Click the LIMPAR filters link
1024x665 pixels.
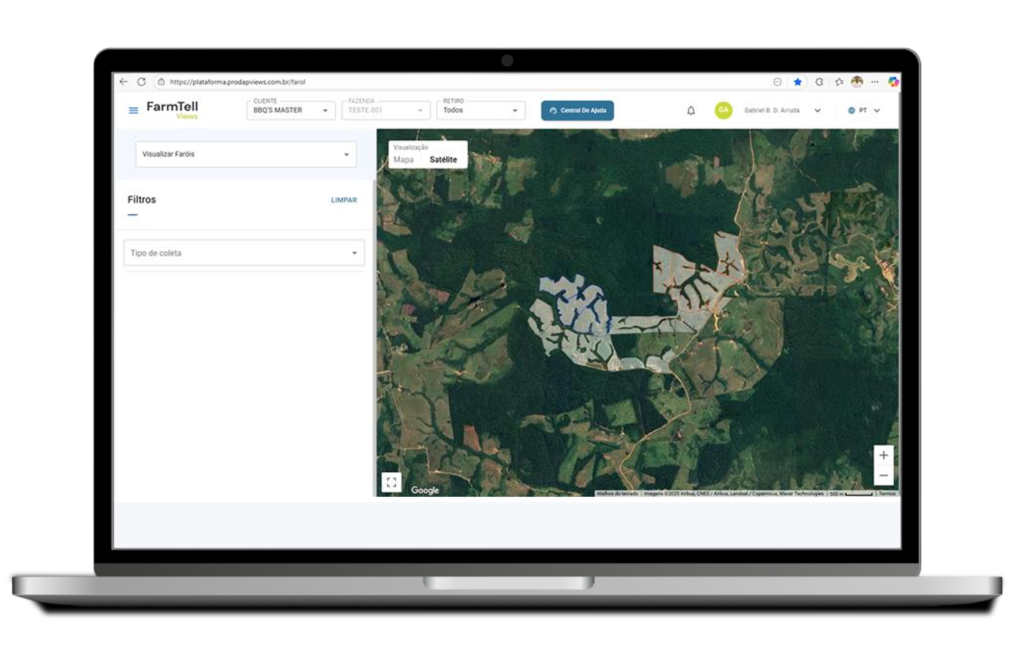point(343,200)
